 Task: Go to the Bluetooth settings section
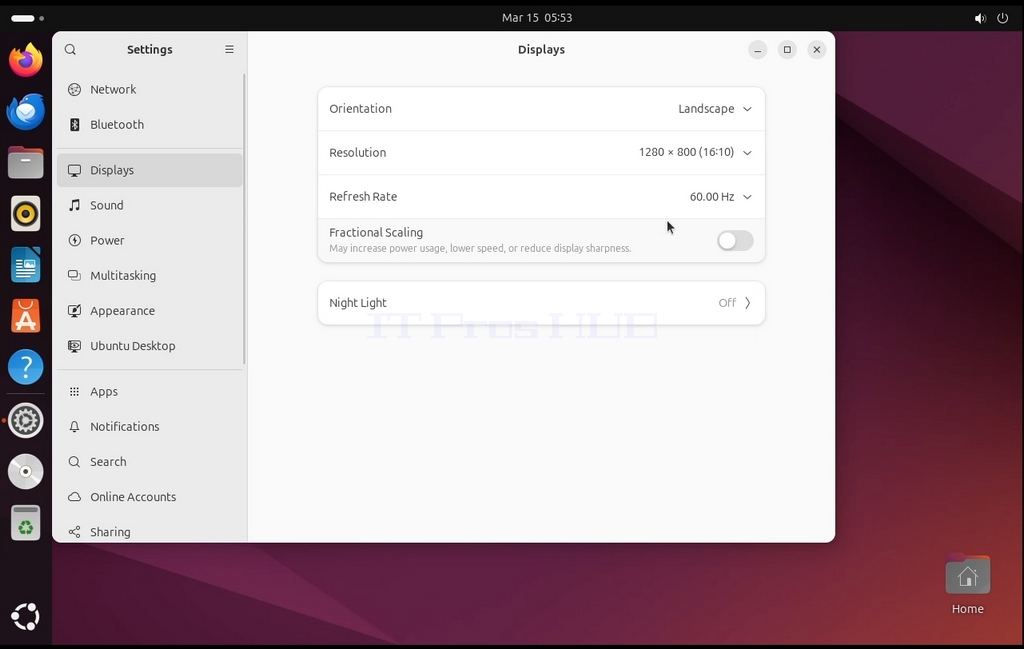coord(150,125)
